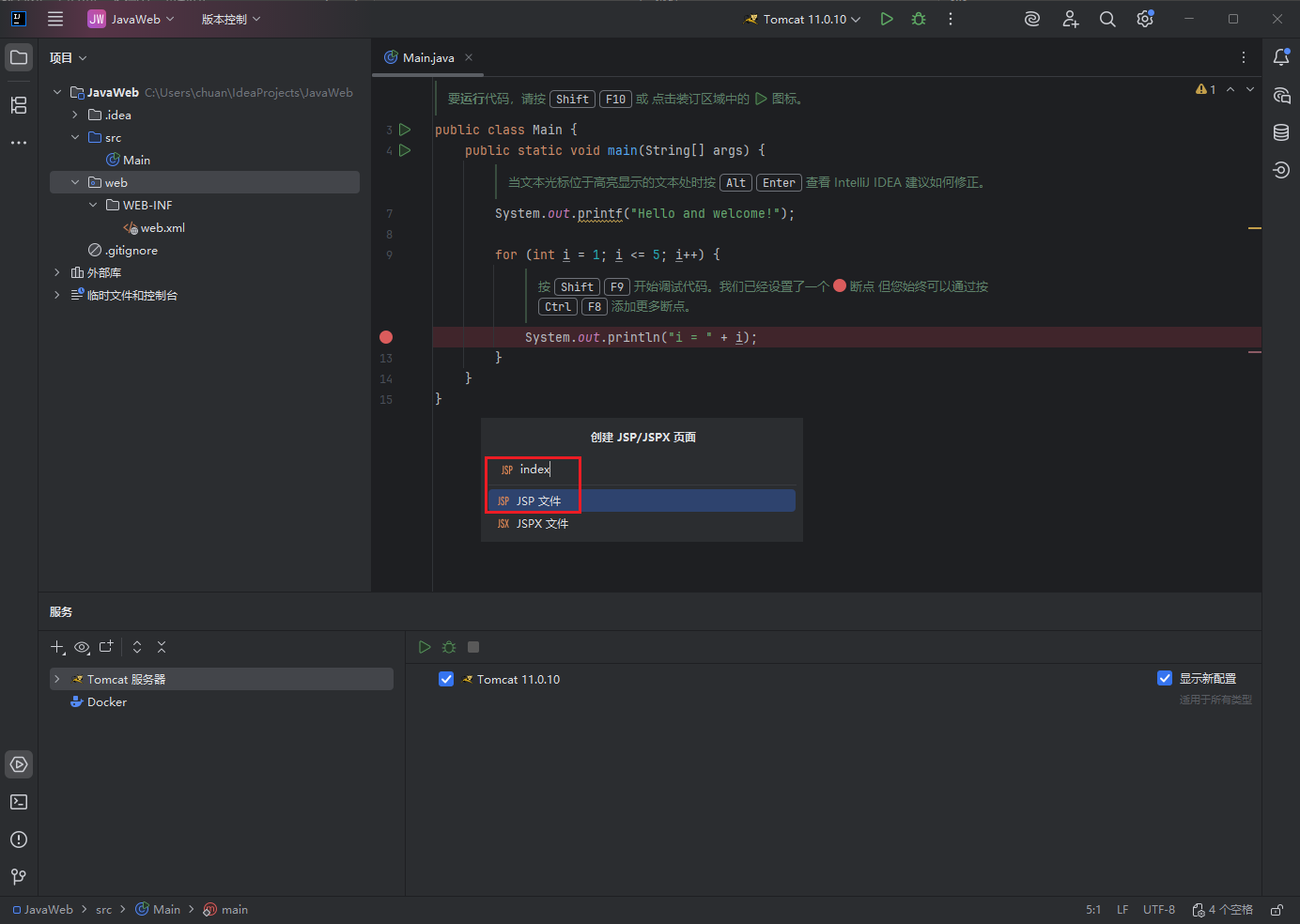The width and height of the screenshot is (1300, 924).
Task: Click the 4 个空格 indent setting
Action: tap(1223, 910)
